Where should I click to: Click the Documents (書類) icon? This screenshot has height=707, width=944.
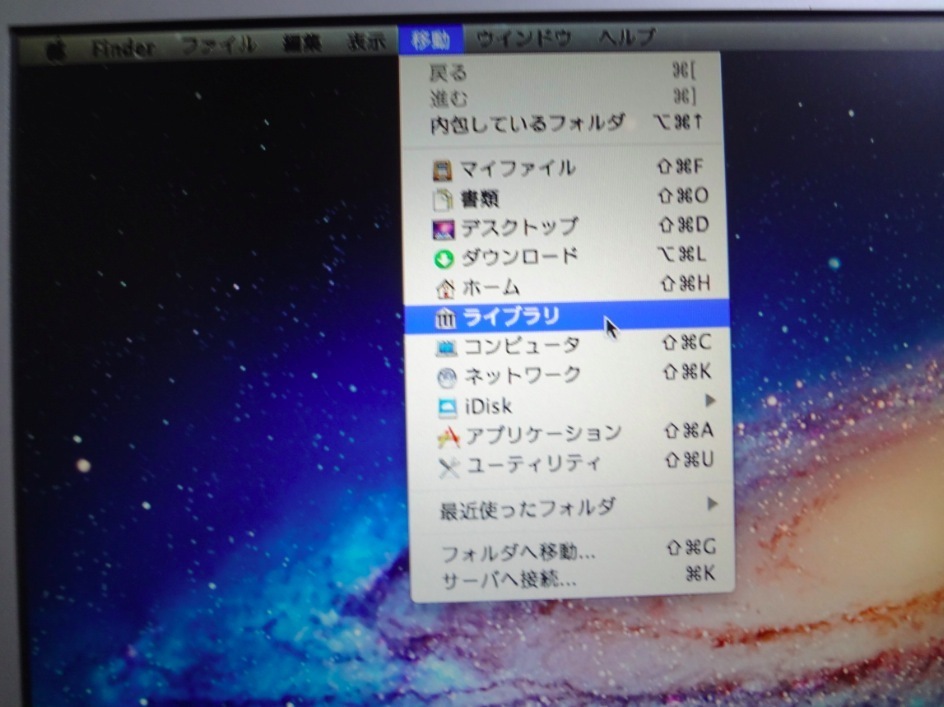pos(443,199)
